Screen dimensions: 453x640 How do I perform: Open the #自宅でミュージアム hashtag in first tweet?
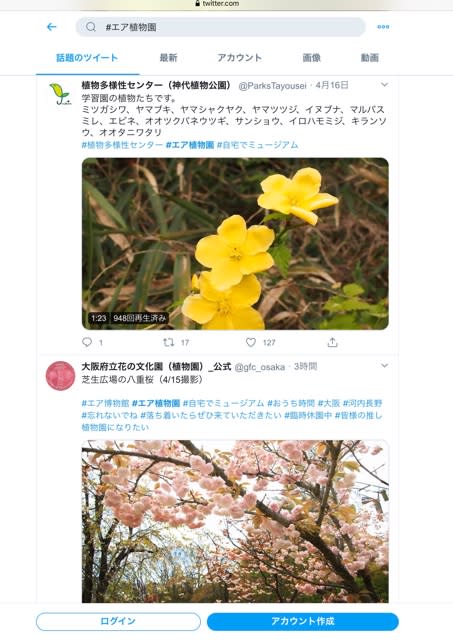(x=258, y=145)
